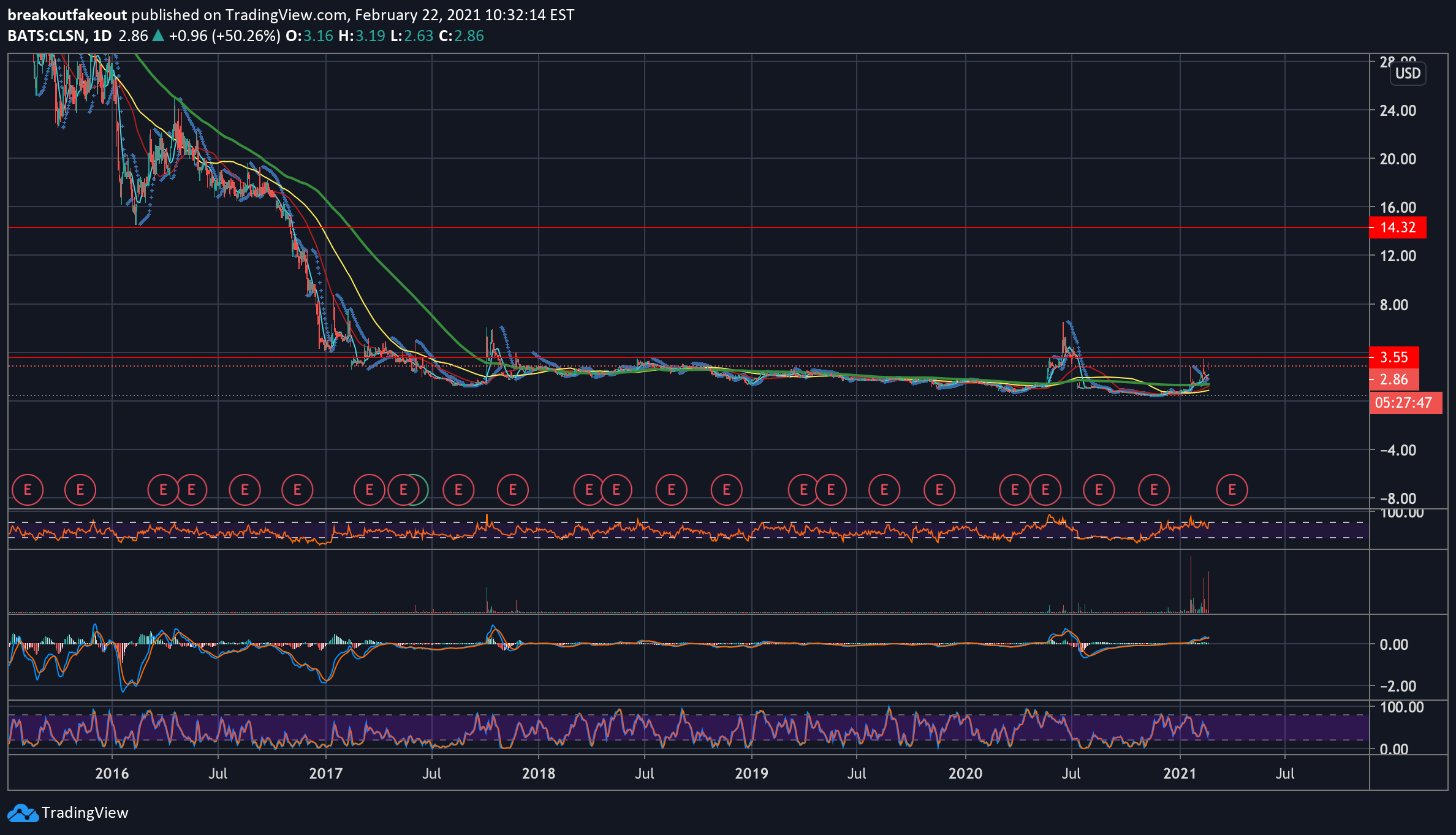Click the 20.00 price scale label
This screenshot has width=1456, height=835.
tap(1398, 159)
